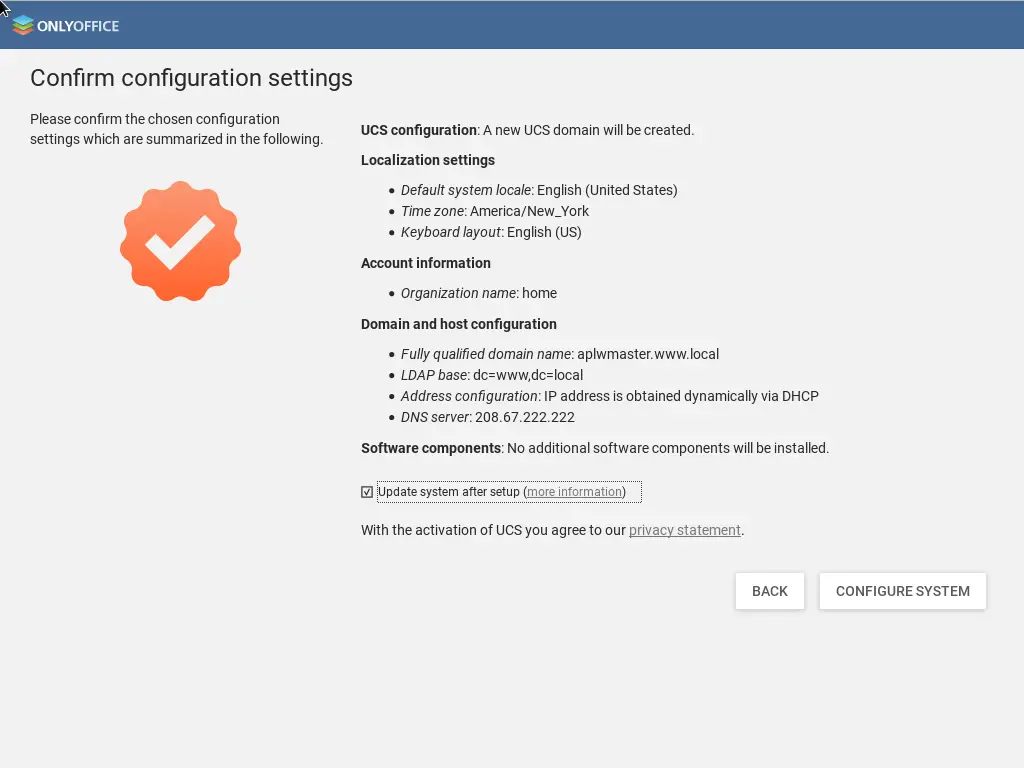
Task: Open the privacy statement link
Action: [684, 530]
